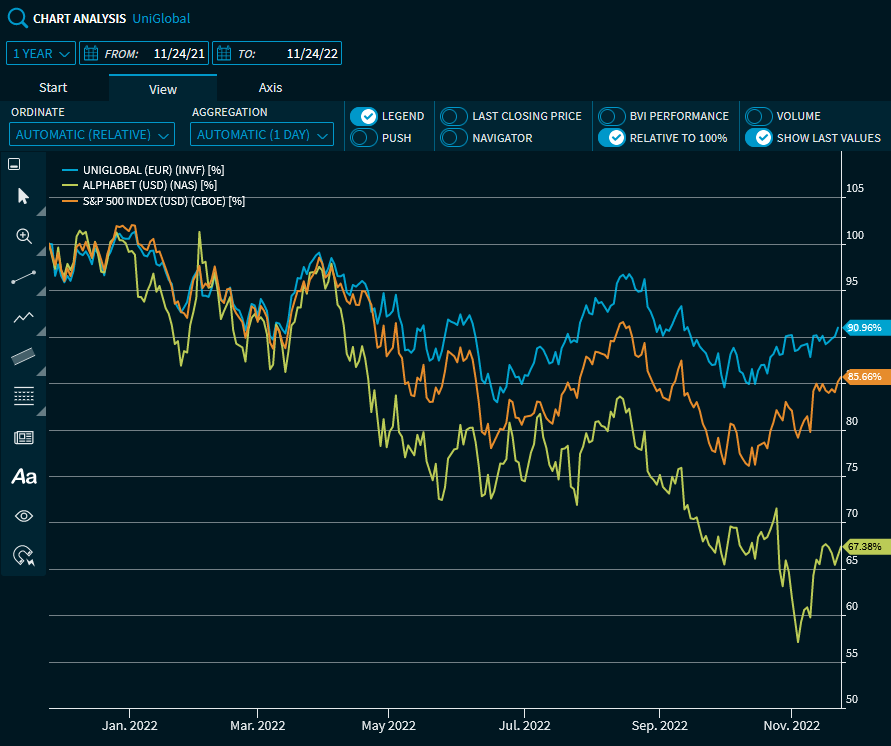The width and height of the screenshot is (891, 746).
Task: Expand the Ordinate Automatic (Relative) dropdown
Action: click(x=92, y=134)
